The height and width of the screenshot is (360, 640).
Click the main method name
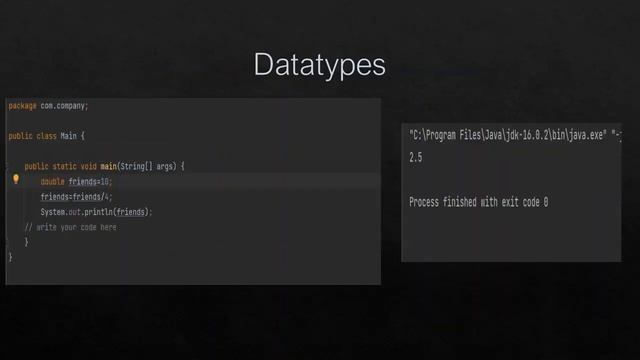click(109, 166)
